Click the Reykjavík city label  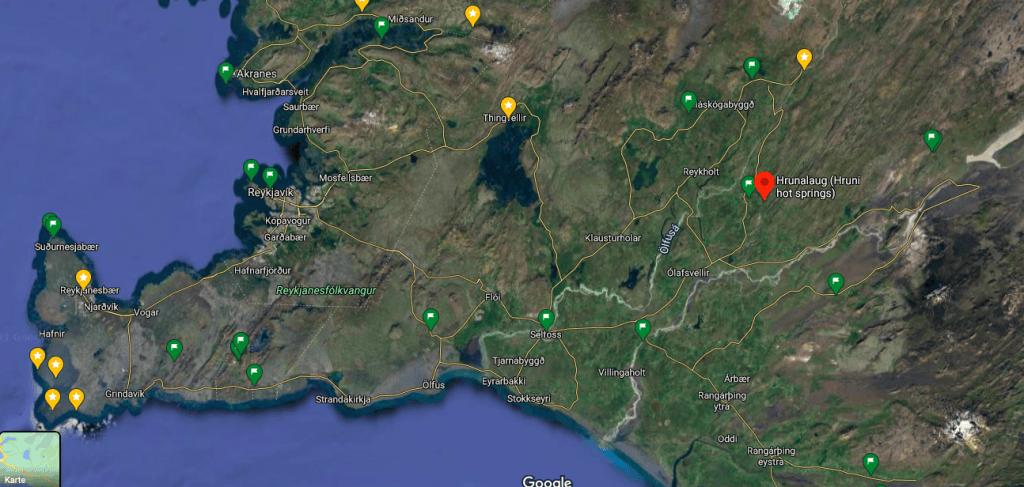[x=271, y=193]
